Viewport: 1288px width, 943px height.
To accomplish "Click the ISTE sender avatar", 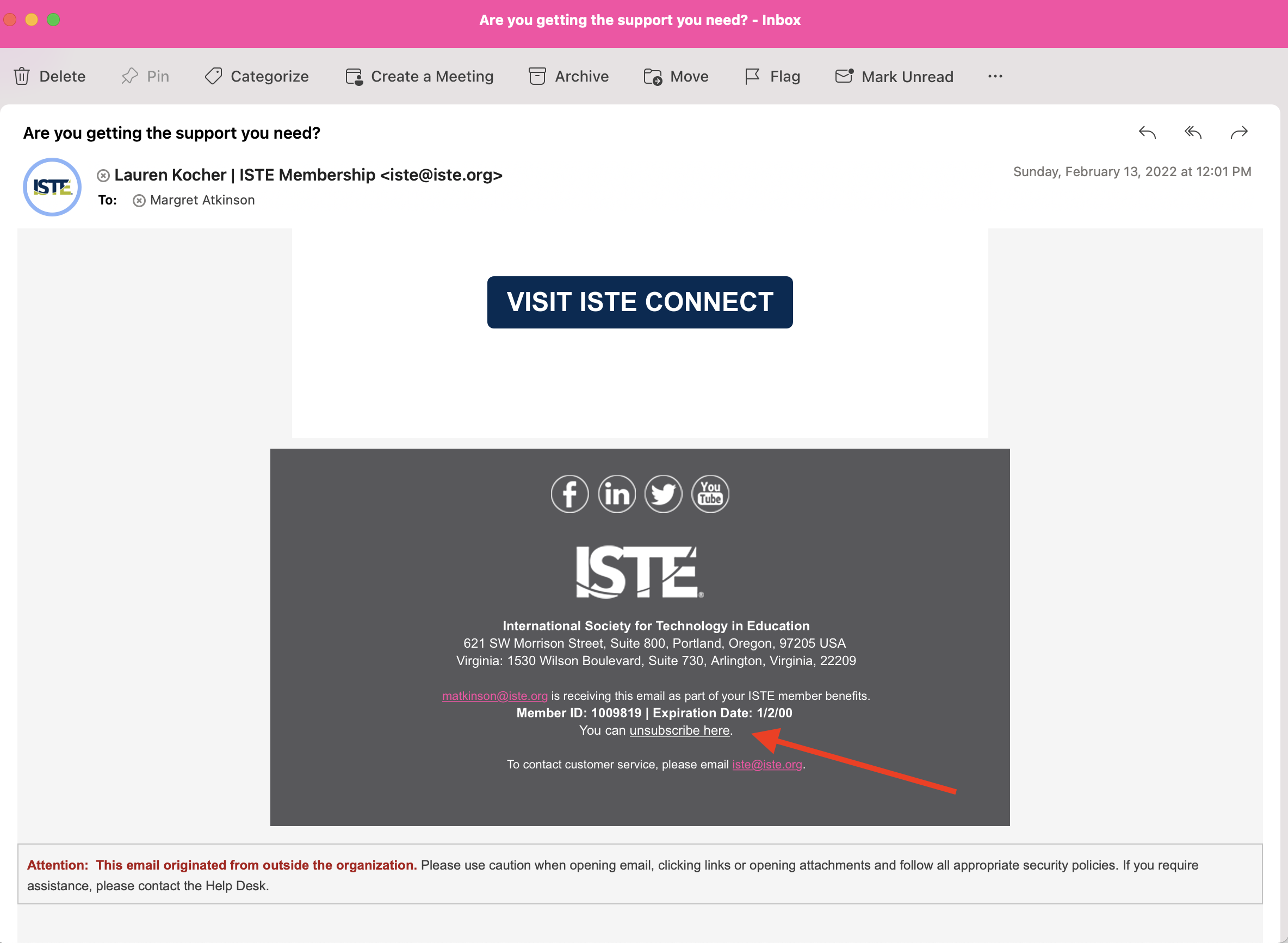I will tap(52, 187).
